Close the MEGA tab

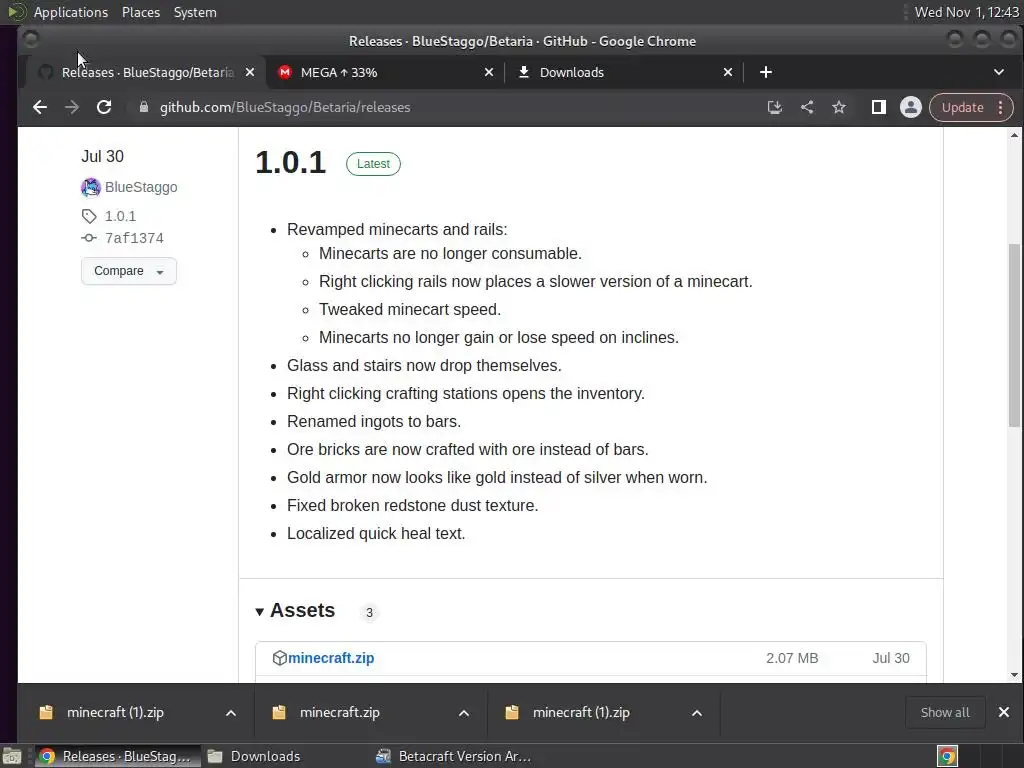(x=488, y=72)
